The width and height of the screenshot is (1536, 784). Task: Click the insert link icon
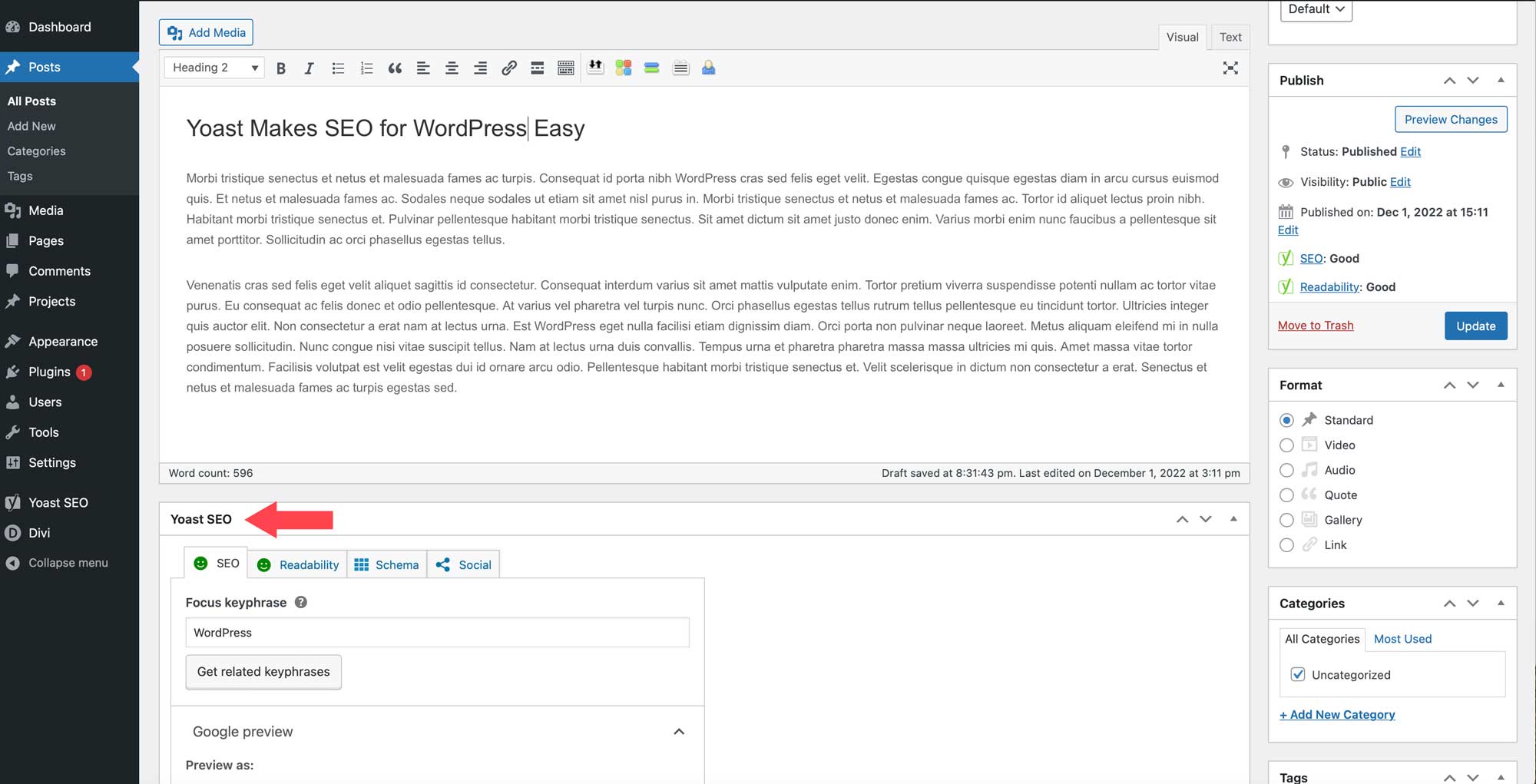pyautogui.click(x=508, y=68)
